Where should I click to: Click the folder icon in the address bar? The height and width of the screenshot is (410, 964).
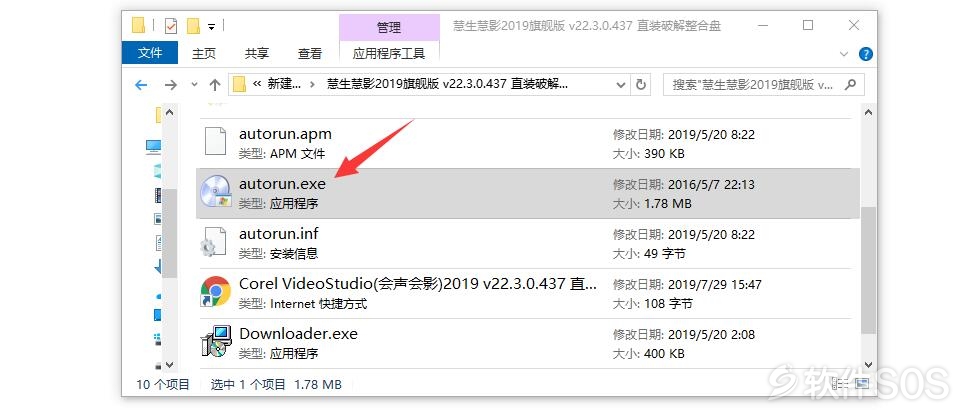pyautogui.click(x=239, y=84)
